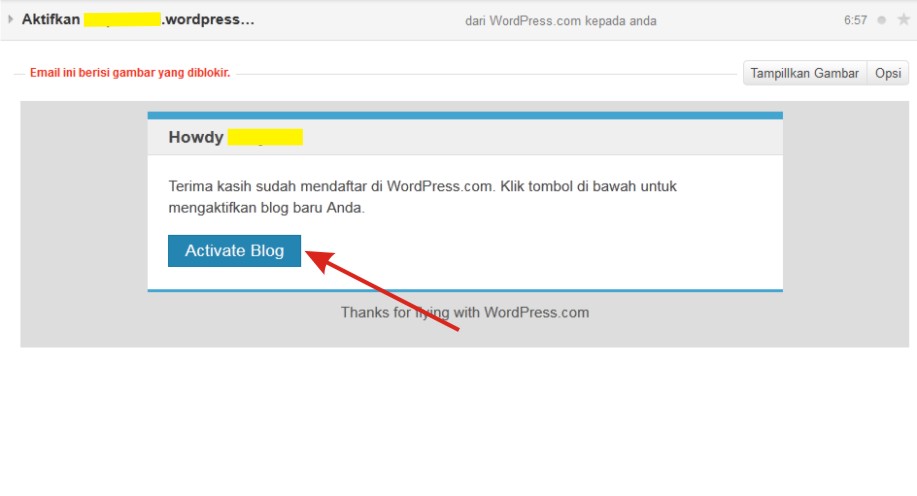This screenshot has height=496, width=917.
Task: Click the red 'Email ini berisi gambar yang diblokir' notice
Action: pos(130,73)
